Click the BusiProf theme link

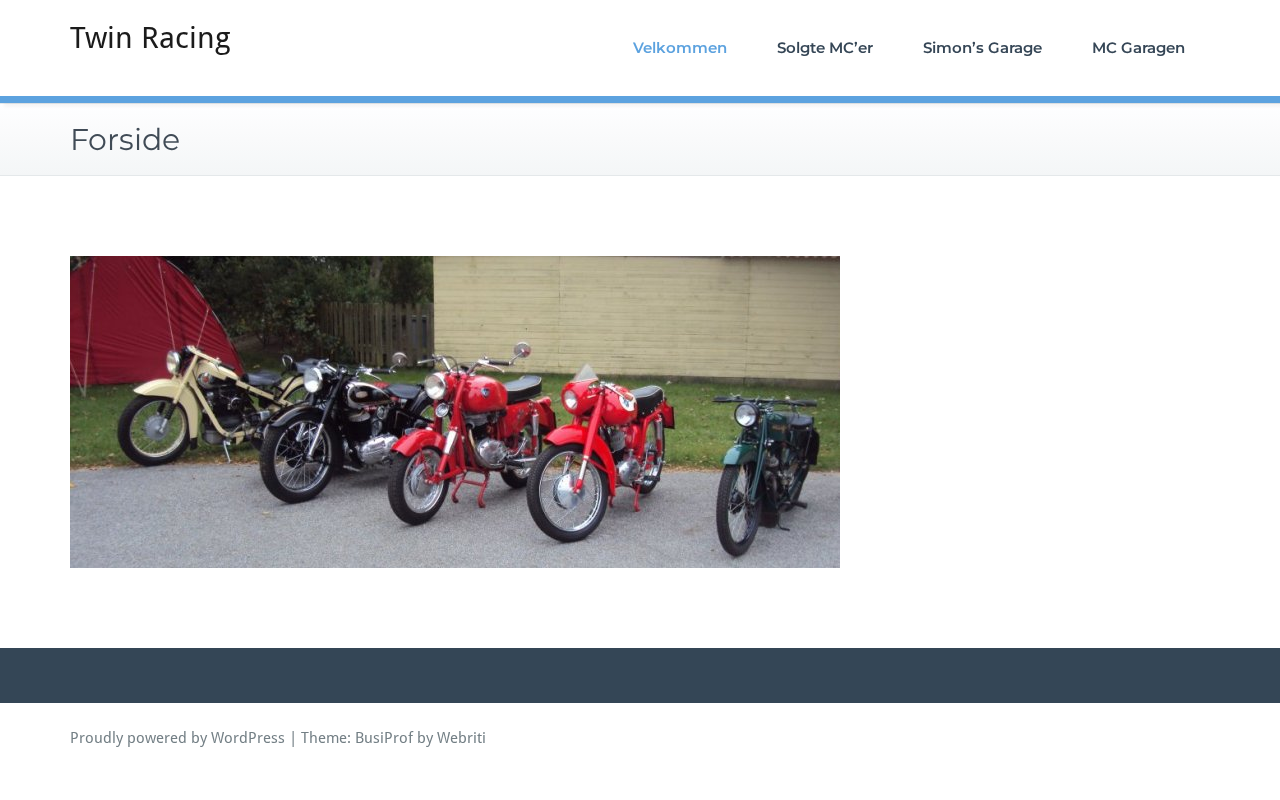[x=384, y=738]
